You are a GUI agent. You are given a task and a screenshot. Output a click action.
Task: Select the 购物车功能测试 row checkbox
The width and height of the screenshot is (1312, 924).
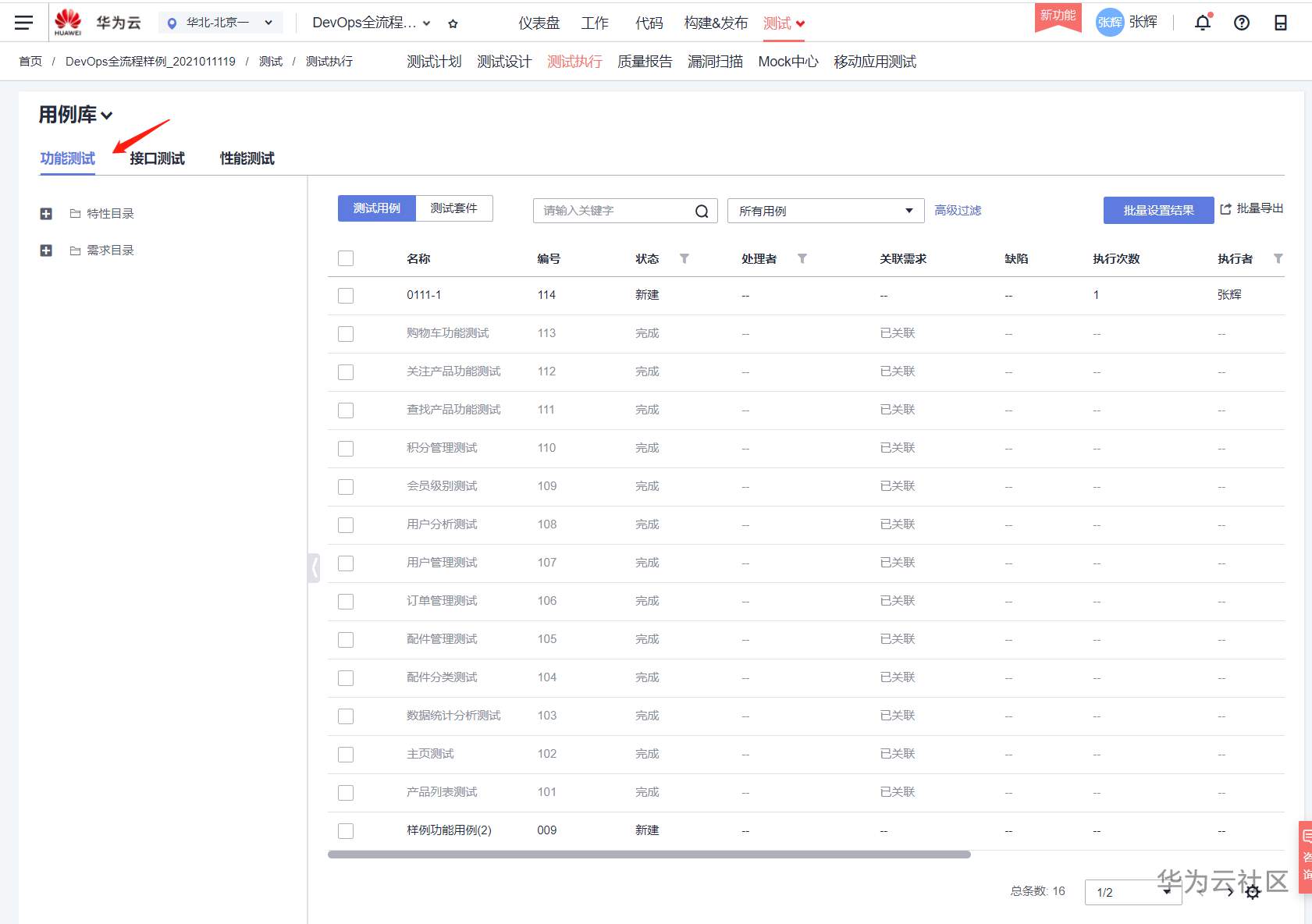pyautogui.click(x=346, y=334)
